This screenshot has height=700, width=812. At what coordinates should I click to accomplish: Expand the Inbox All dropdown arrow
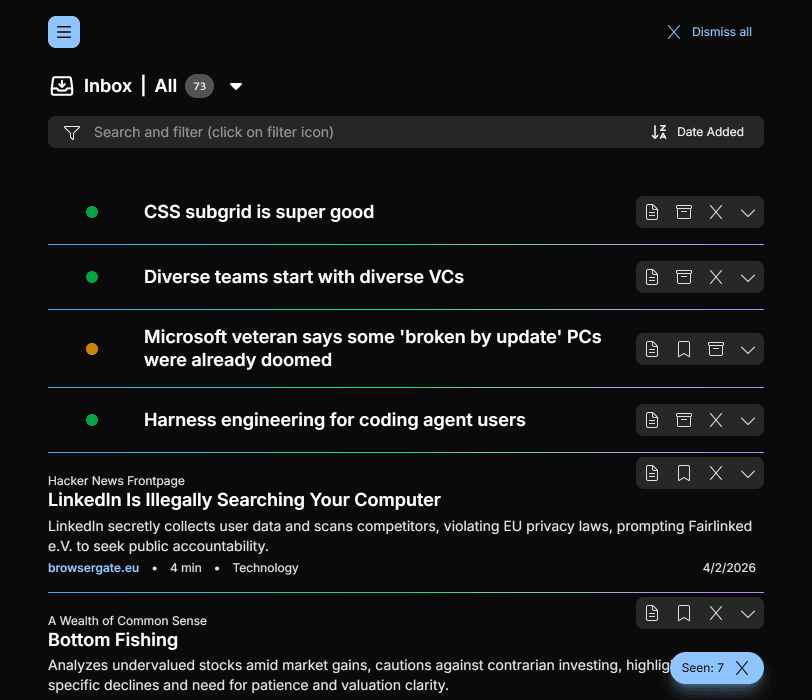click(x=236, y=86)
